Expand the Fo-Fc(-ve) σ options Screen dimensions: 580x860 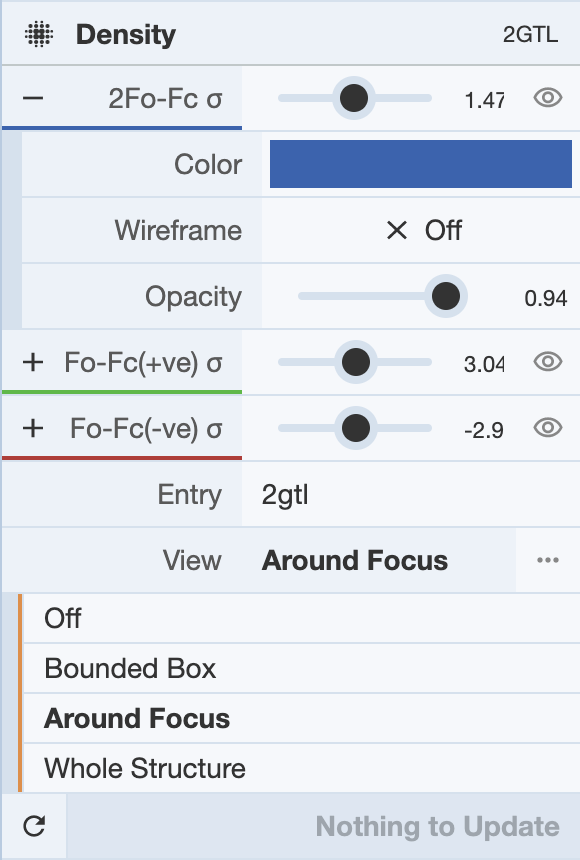point(33,428)
